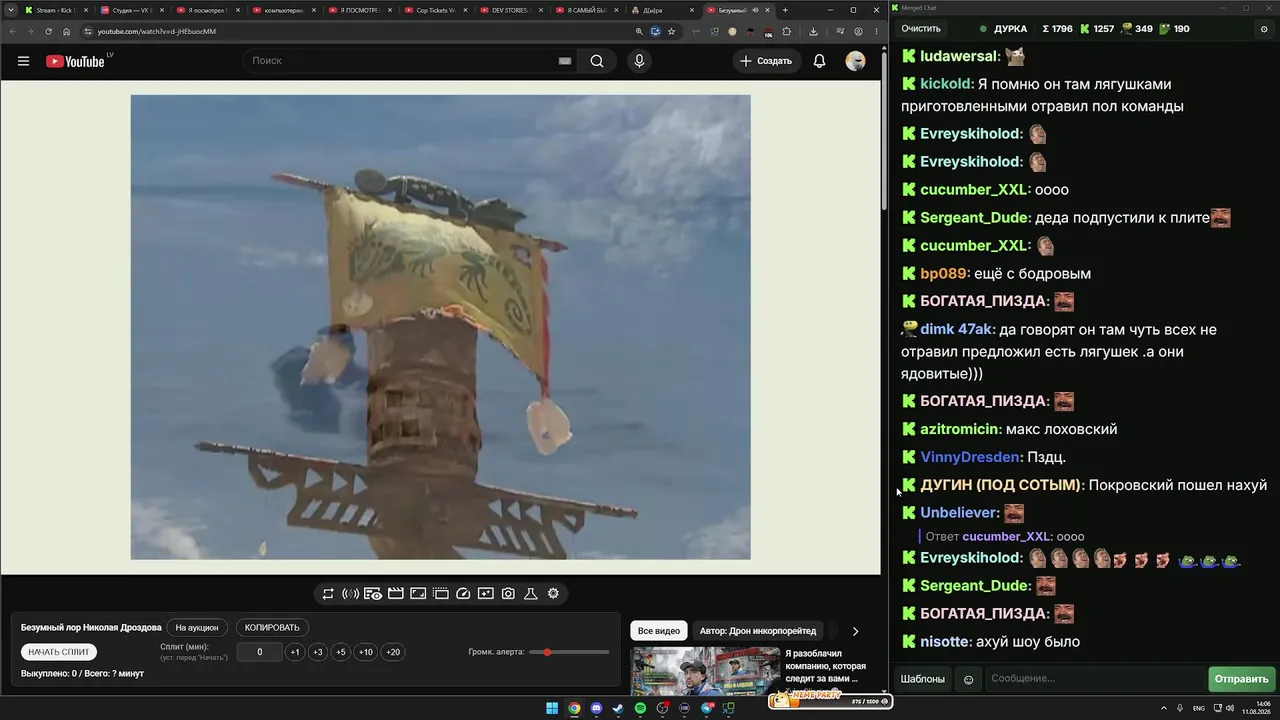Open the YouTube guide hamburger menu
The width and height of the screenshot is (1280, 720).
pos(23,61)
